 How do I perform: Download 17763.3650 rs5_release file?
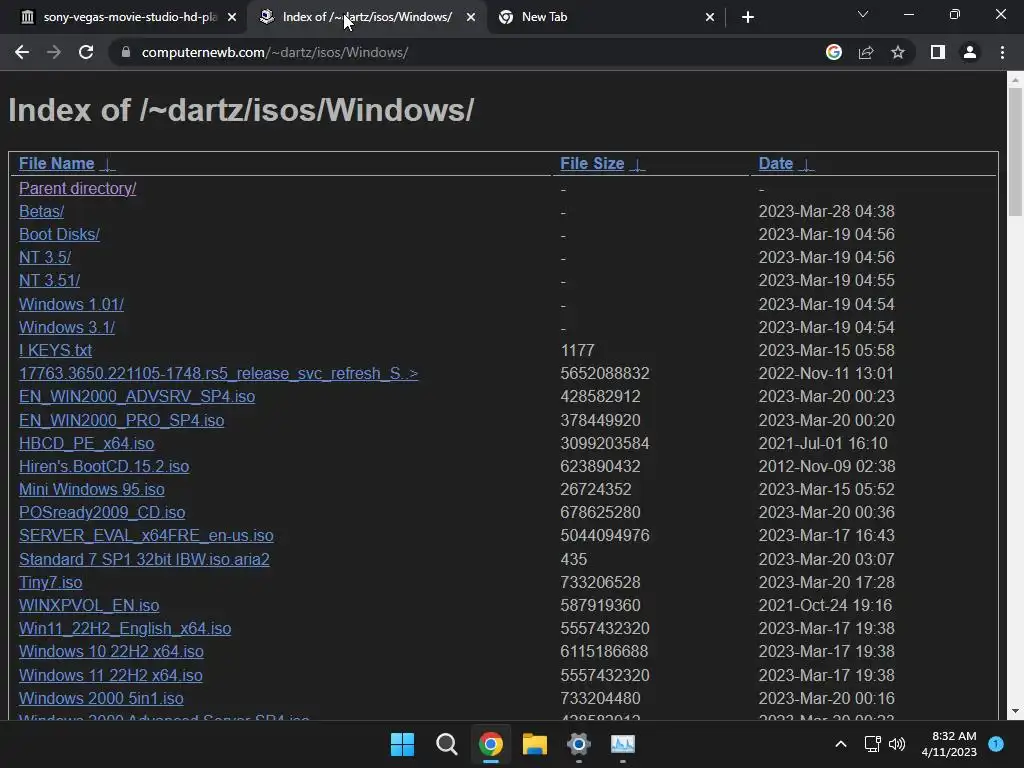219,374
